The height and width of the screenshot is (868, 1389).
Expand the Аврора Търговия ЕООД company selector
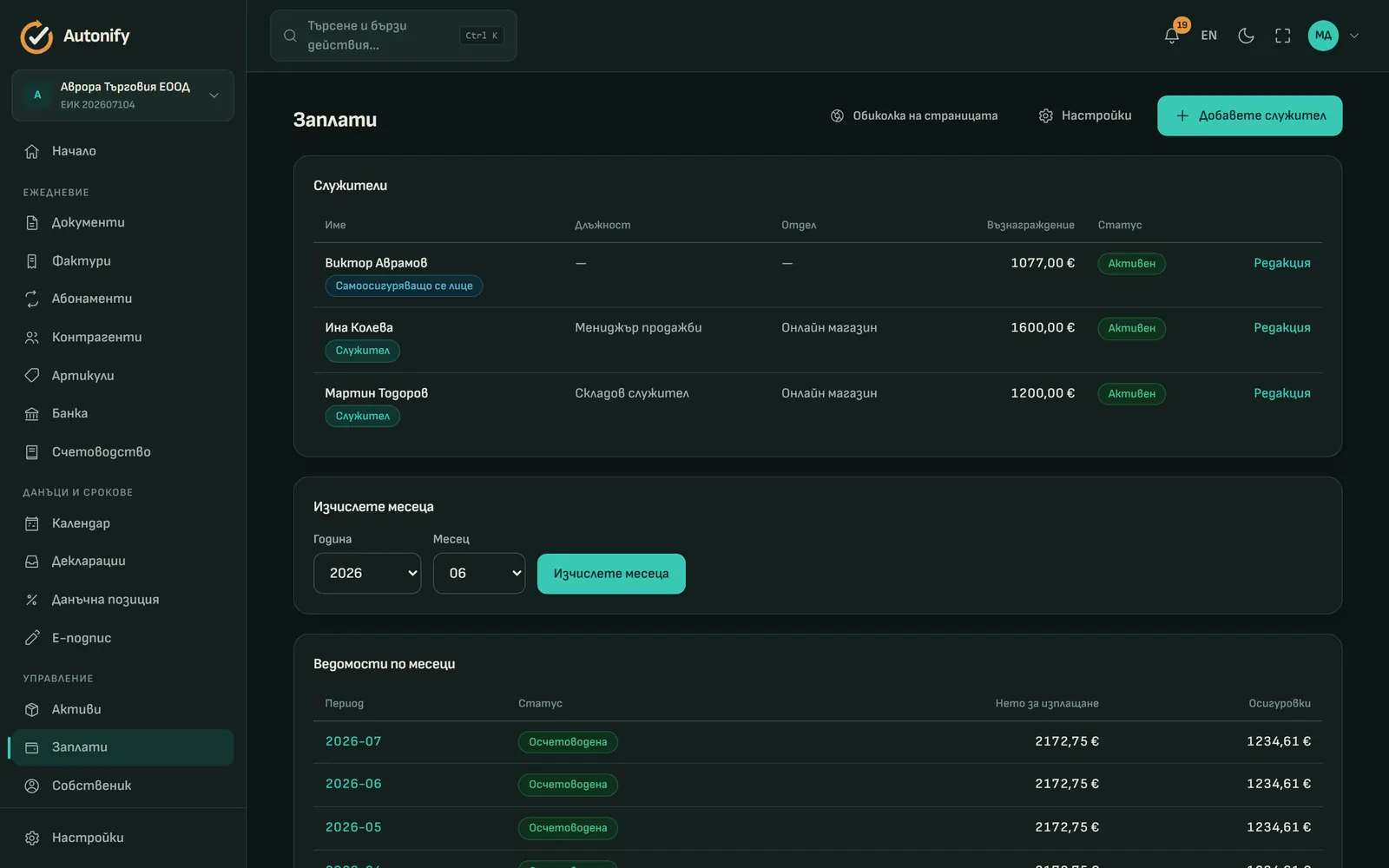122,95
